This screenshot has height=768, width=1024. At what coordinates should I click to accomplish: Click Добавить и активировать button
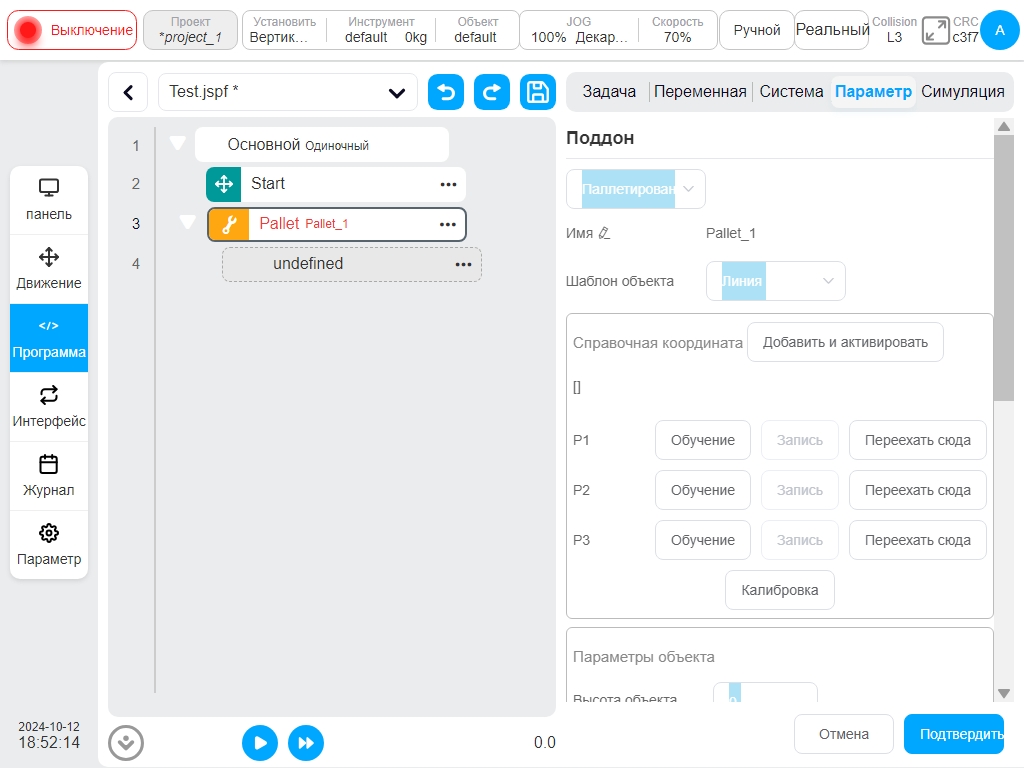[x=845, y=342]
